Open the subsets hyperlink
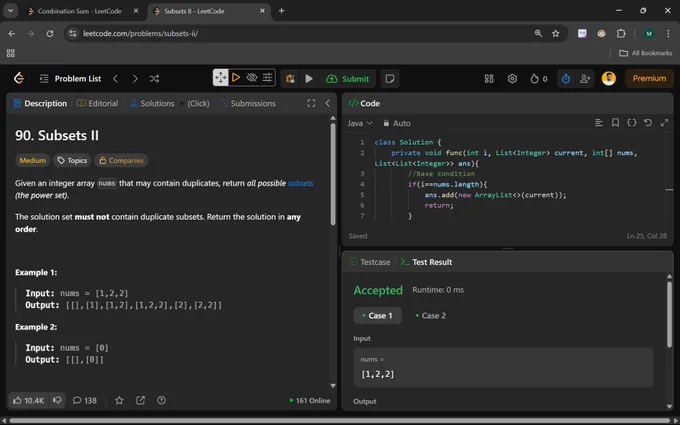Screen dimensions: 680x425 point(300,183)
